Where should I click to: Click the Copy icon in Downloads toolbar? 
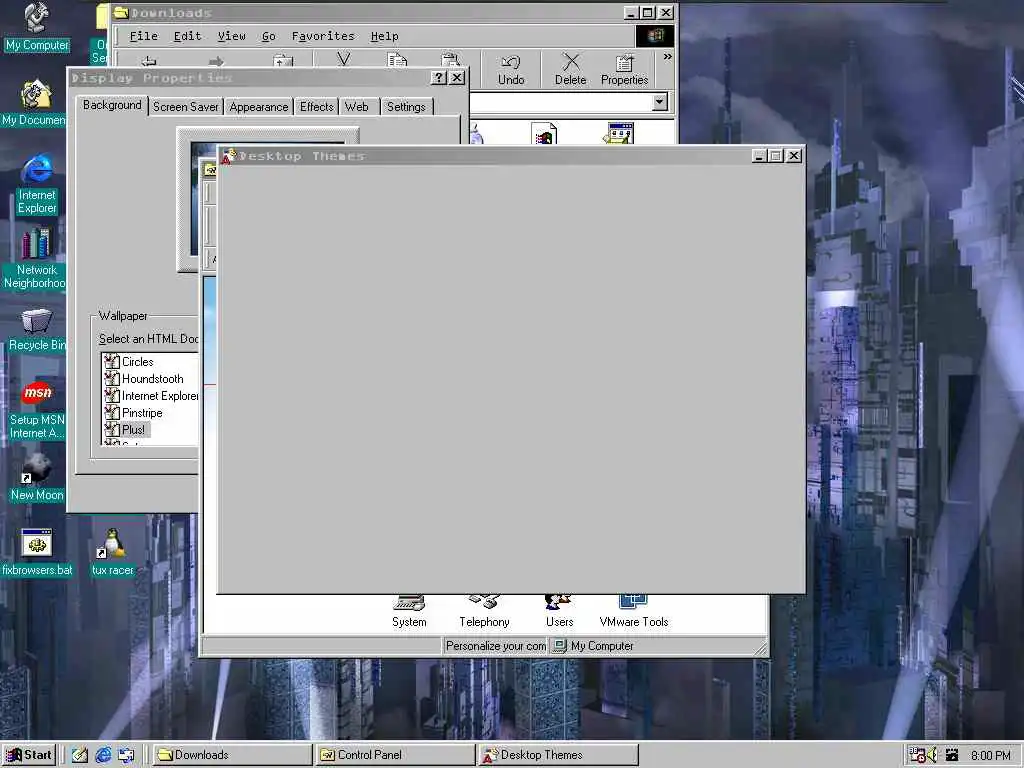[x=397, y=61]
